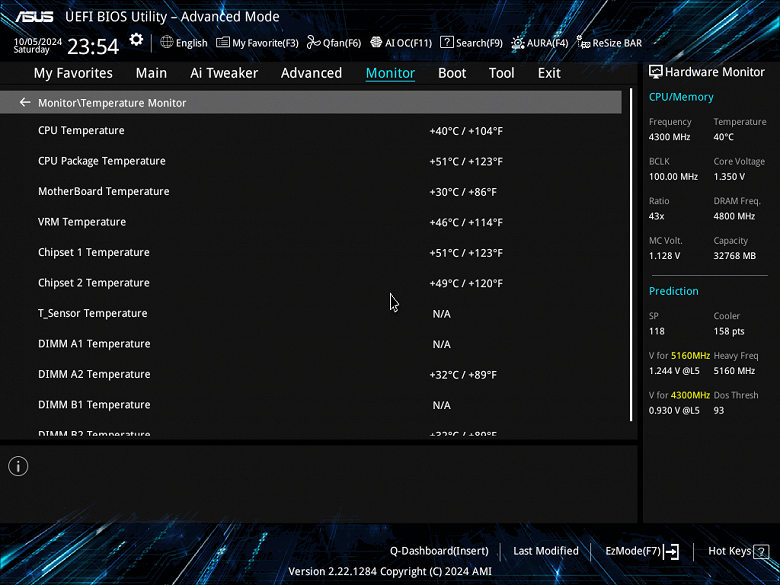Click Hot Keys label
Image resolution: width=780 pixels, height=585 pixels.
point(729,551)
